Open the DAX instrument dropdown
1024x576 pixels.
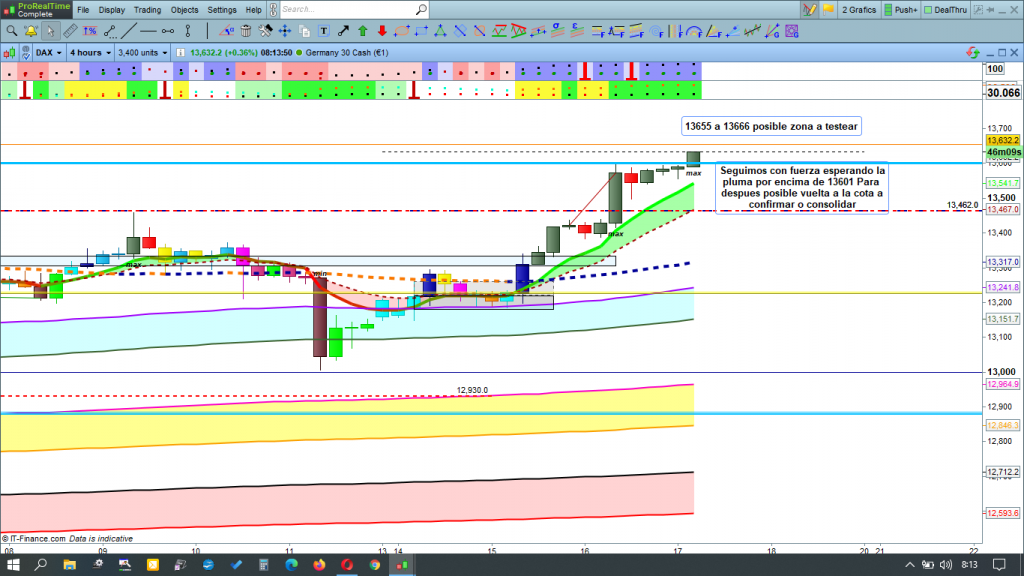pyautogui.click(x=46, y=52)
